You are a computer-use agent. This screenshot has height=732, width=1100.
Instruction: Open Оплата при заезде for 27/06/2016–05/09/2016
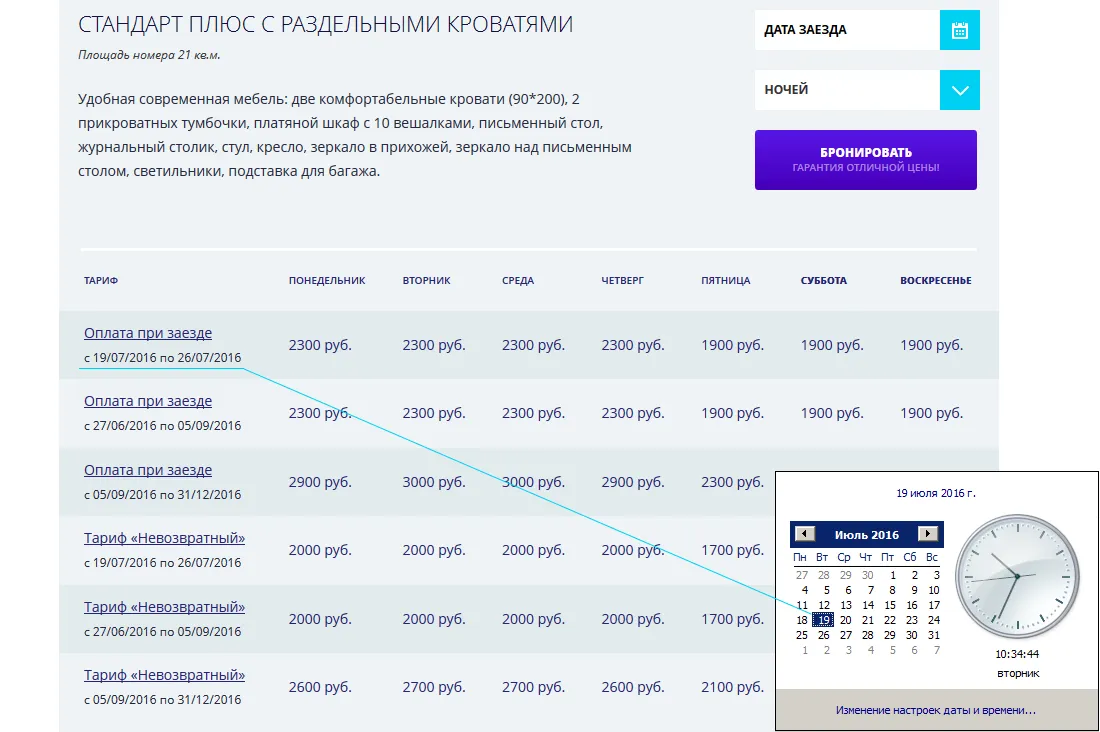[148, 401]
